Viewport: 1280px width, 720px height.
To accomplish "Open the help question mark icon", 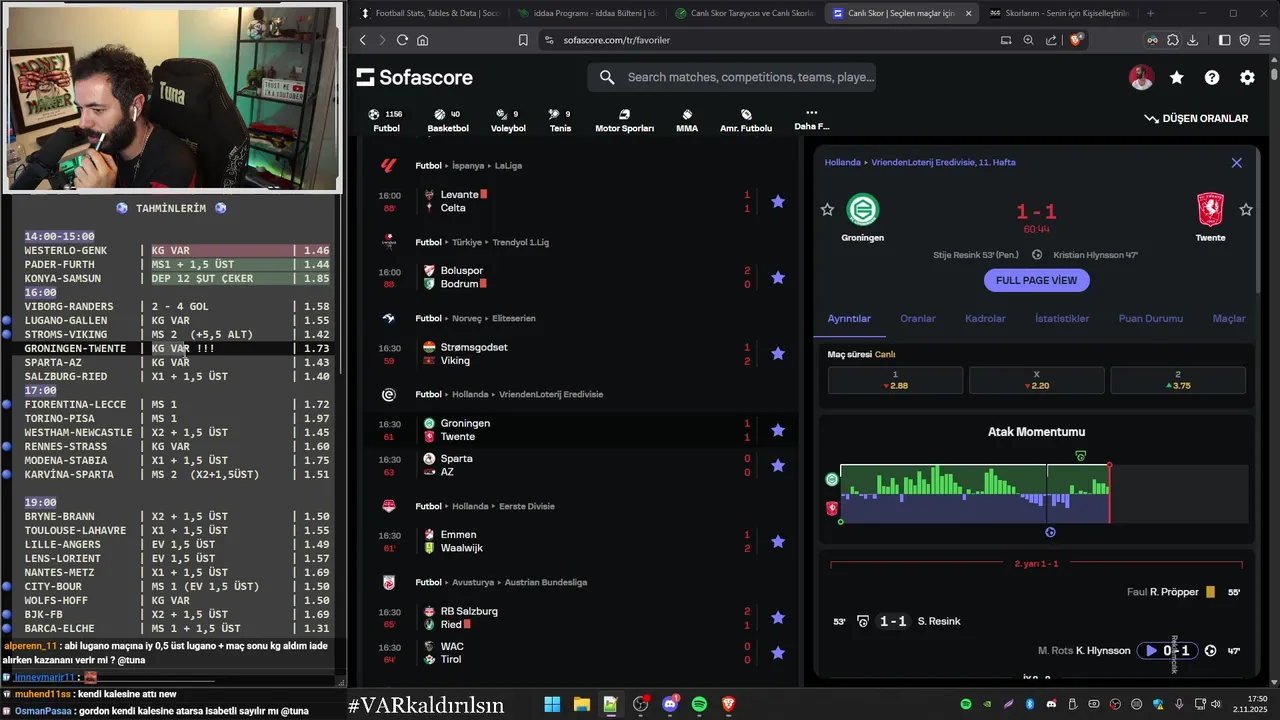I will pyautogui.click(x=1212, y=77).
